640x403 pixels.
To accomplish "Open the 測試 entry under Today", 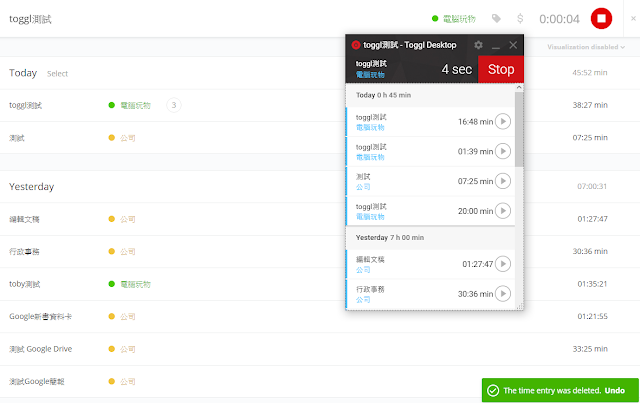I will (x=17, y=138).
